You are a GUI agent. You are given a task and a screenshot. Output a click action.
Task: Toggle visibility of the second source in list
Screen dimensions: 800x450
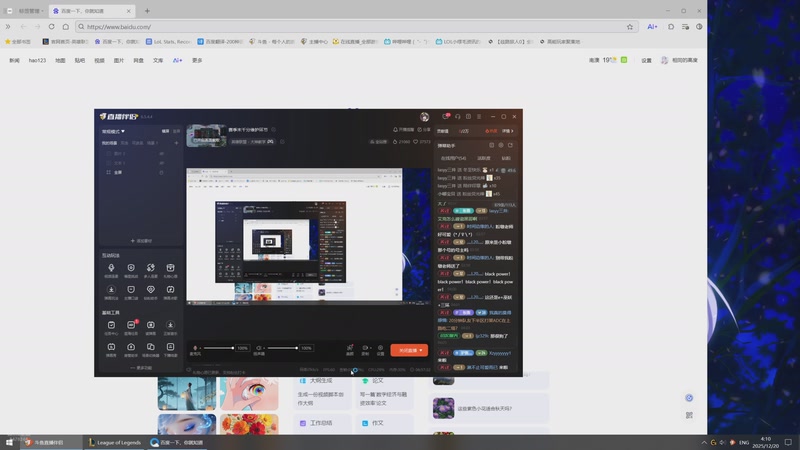[162, 163]
